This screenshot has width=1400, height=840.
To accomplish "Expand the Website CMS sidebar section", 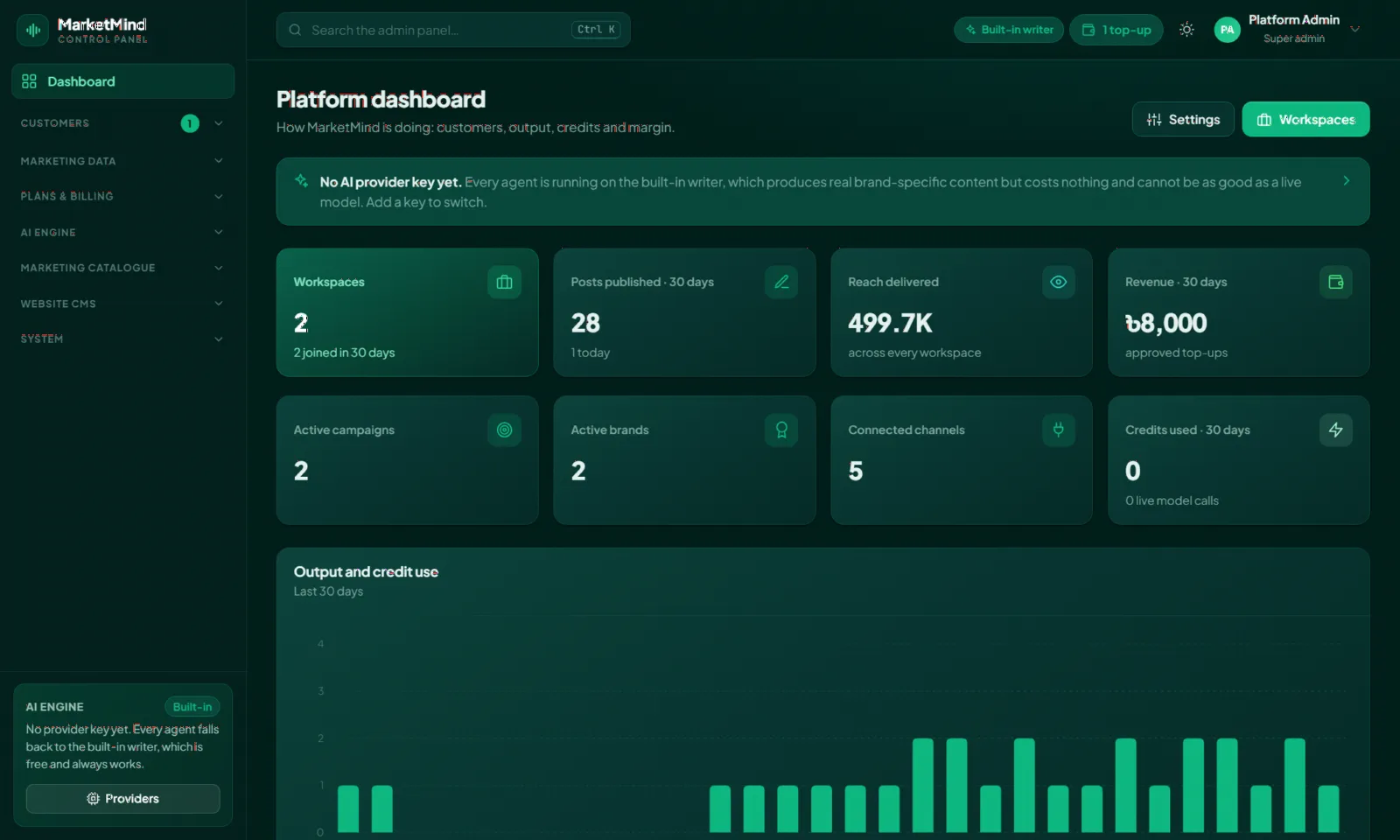I will pyautogui.click(x=122, y=304).
